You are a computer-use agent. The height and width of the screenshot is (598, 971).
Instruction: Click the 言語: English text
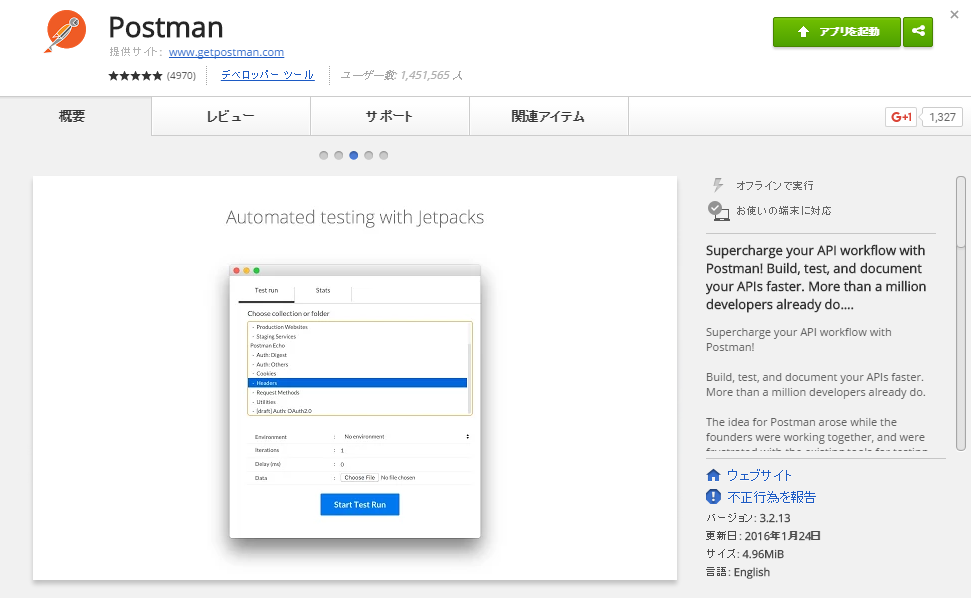[x=738, y=571]
